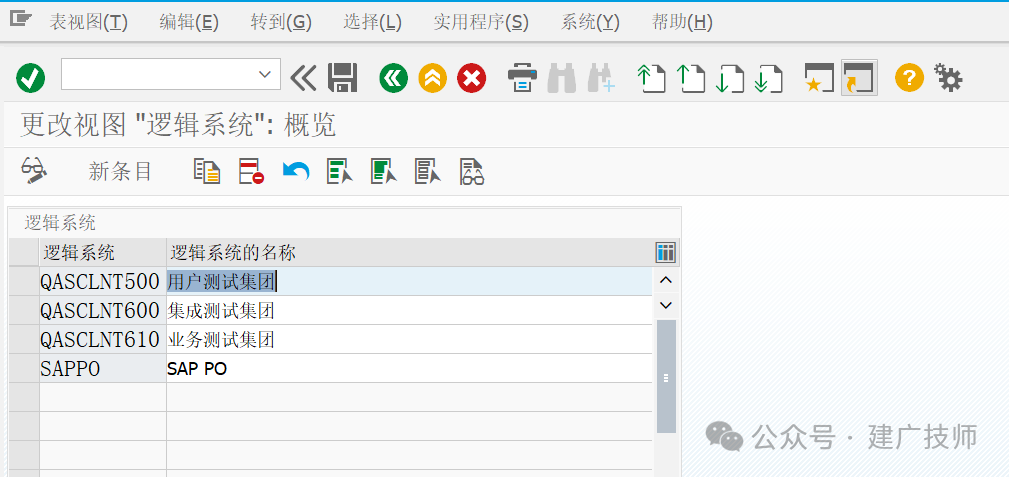Go to first page icon

pos(651,79)
